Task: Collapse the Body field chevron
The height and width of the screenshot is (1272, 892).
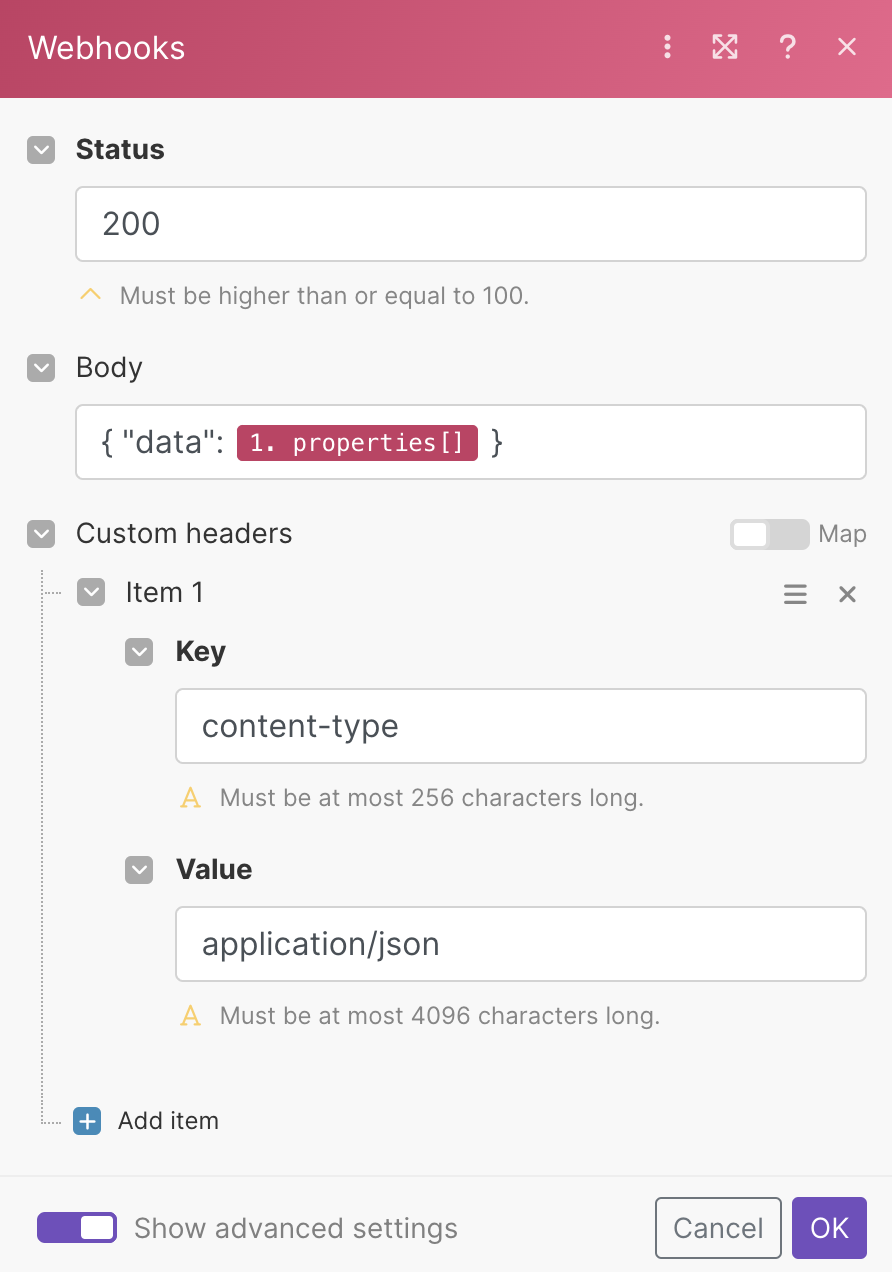Action: tap(41, 368)
